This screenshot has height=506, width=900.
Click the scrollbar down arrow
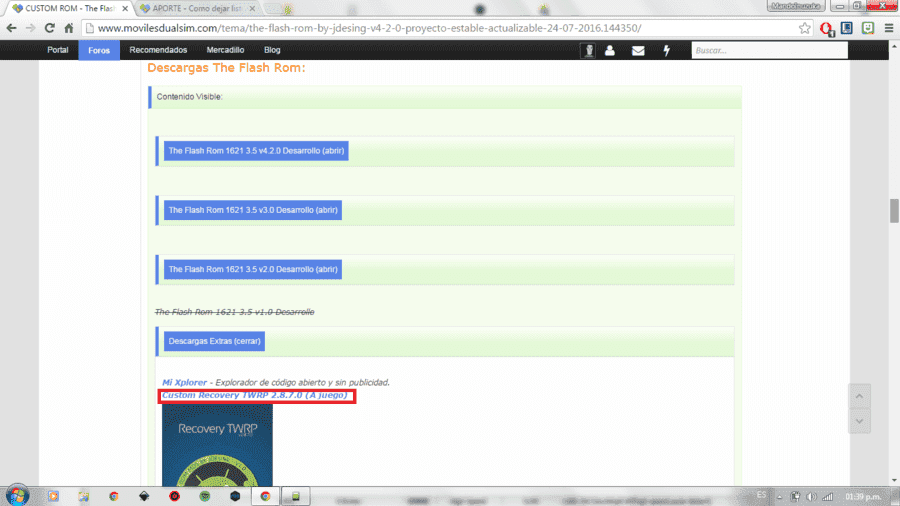click(x=894, y=481)
